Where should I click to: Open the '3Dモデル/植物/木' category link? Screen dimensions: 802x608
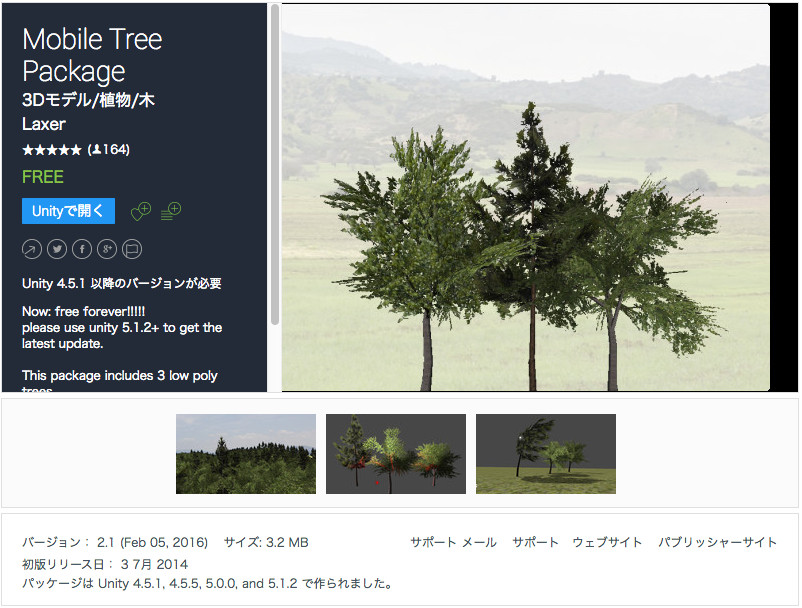88,100
